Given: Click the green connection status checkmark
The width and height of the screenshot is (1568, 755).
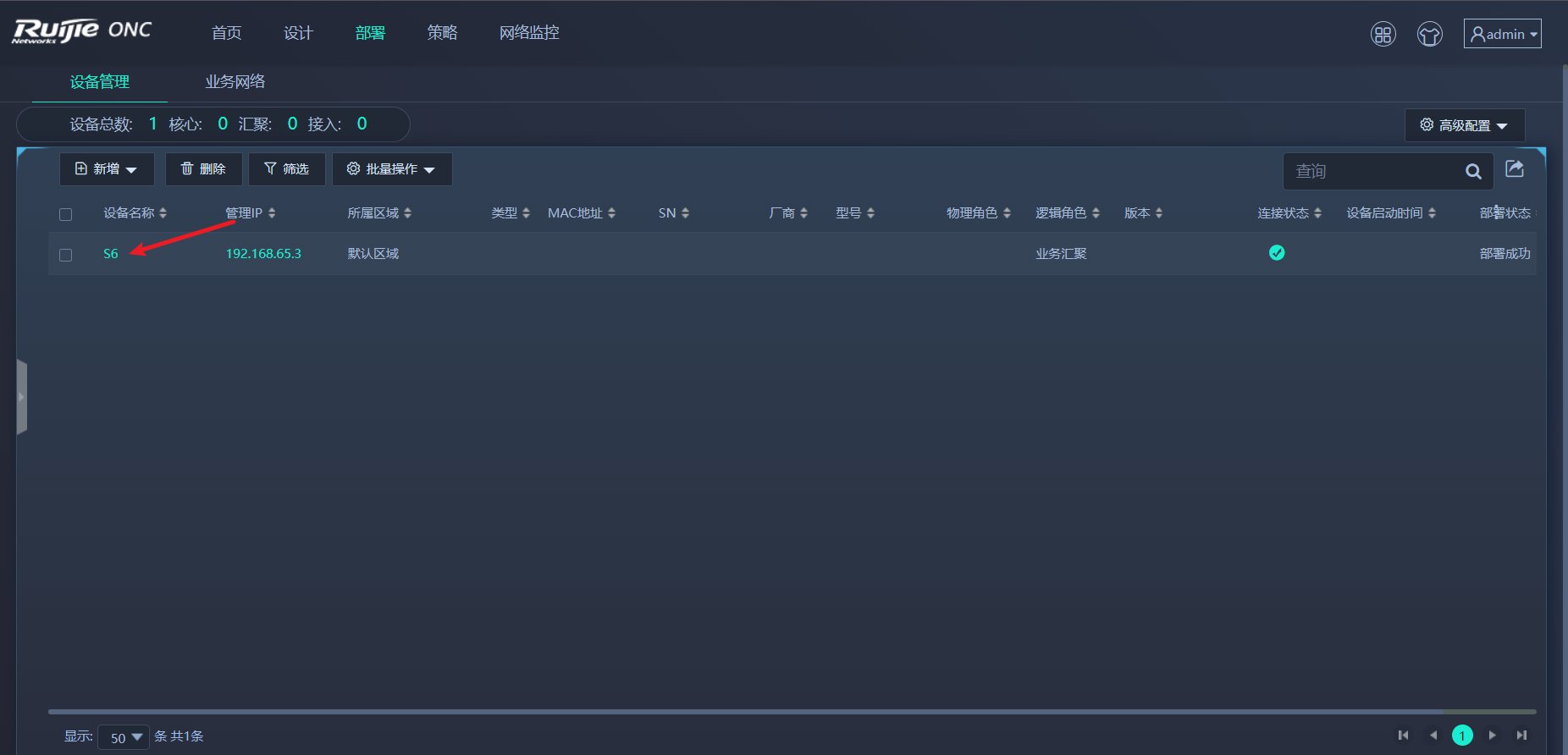Looking at the screenshot, I should [1277, 252].
